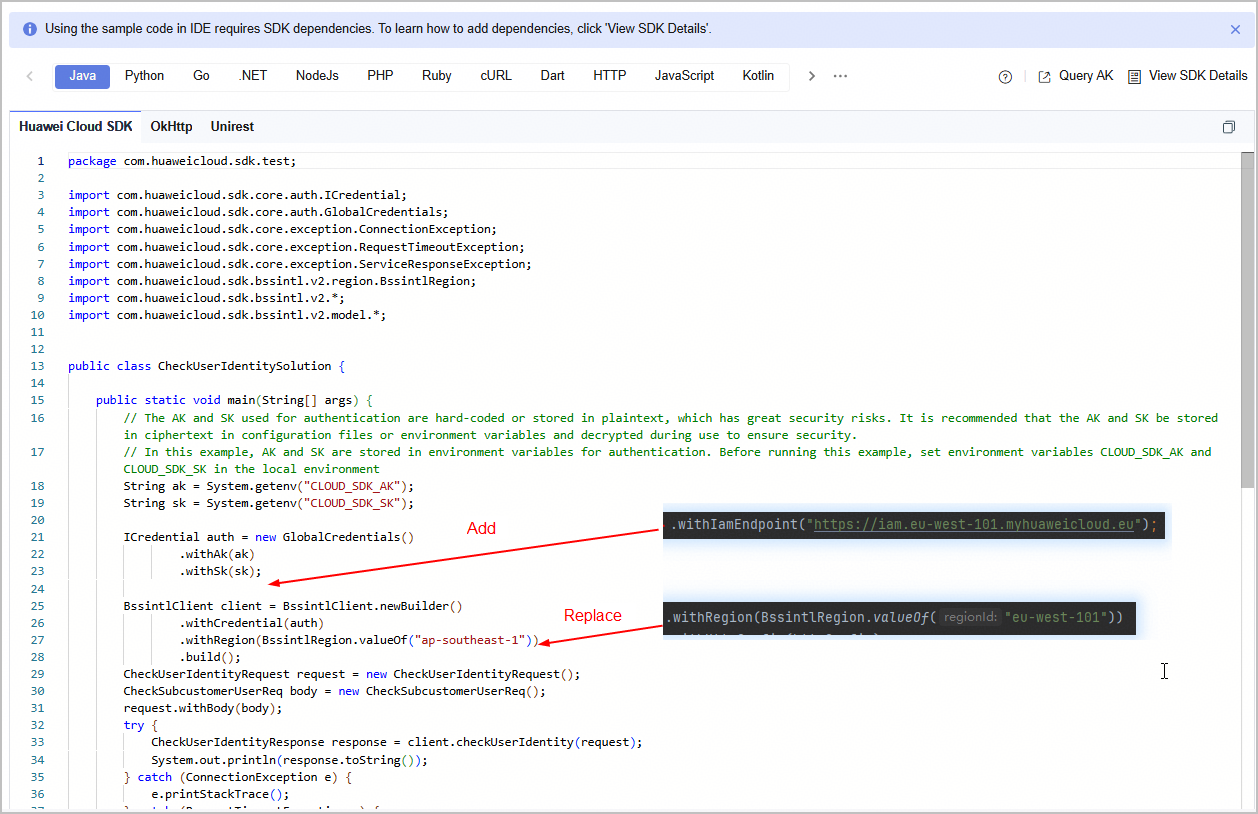Screen dimensions: 1258x814
Task: Click the e.printStackTrace(); line
Action: (220, 794)
